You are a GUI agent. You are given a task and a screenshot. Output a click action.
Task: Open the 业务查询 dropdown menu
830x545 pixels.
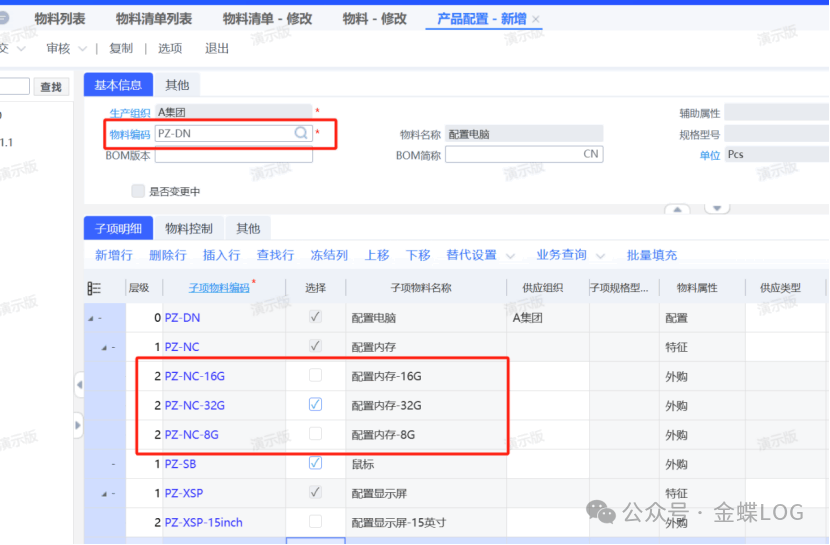[569, 255]
